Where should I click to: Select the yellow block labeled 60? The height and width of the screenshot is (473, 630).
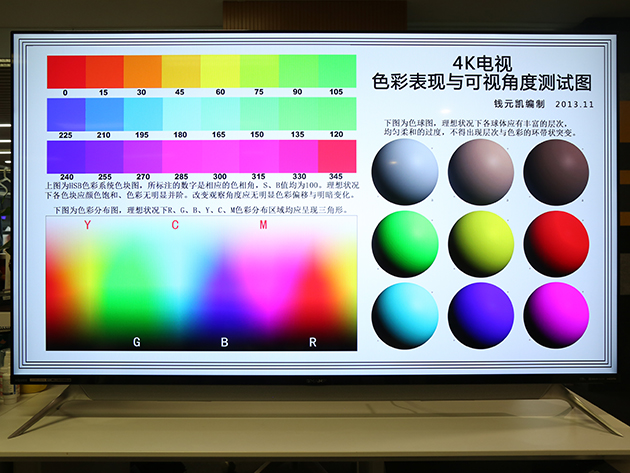[220, 72]
